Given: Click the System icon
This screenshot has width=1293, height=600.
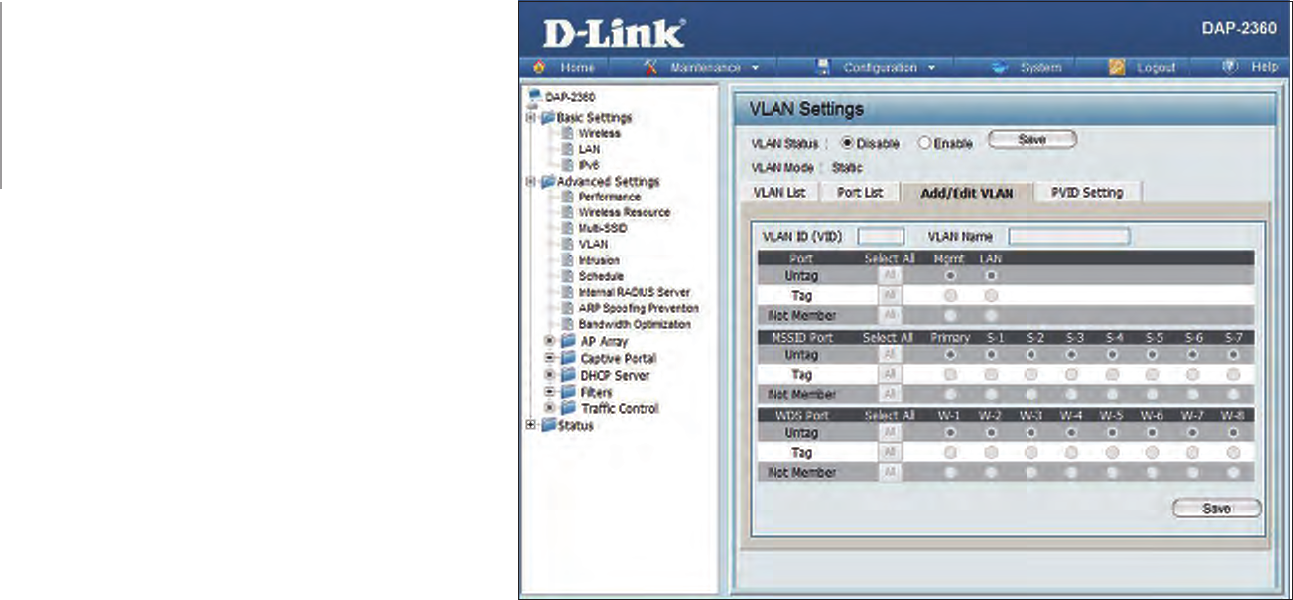Looking at the screenshot, I should [1000, 67].
